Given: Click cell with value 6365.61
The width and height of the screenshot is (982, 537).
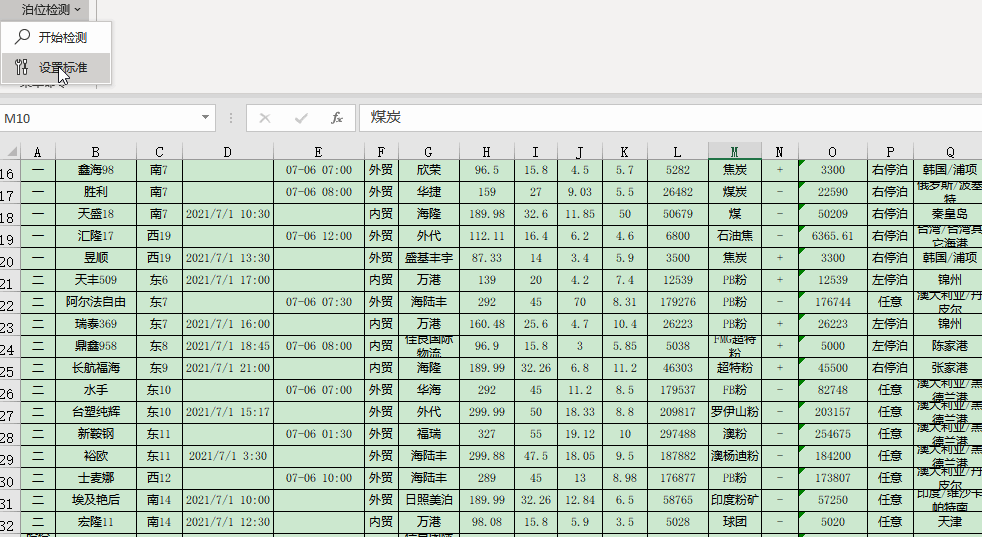Looking at the screenshot, I should coord(833,236).
